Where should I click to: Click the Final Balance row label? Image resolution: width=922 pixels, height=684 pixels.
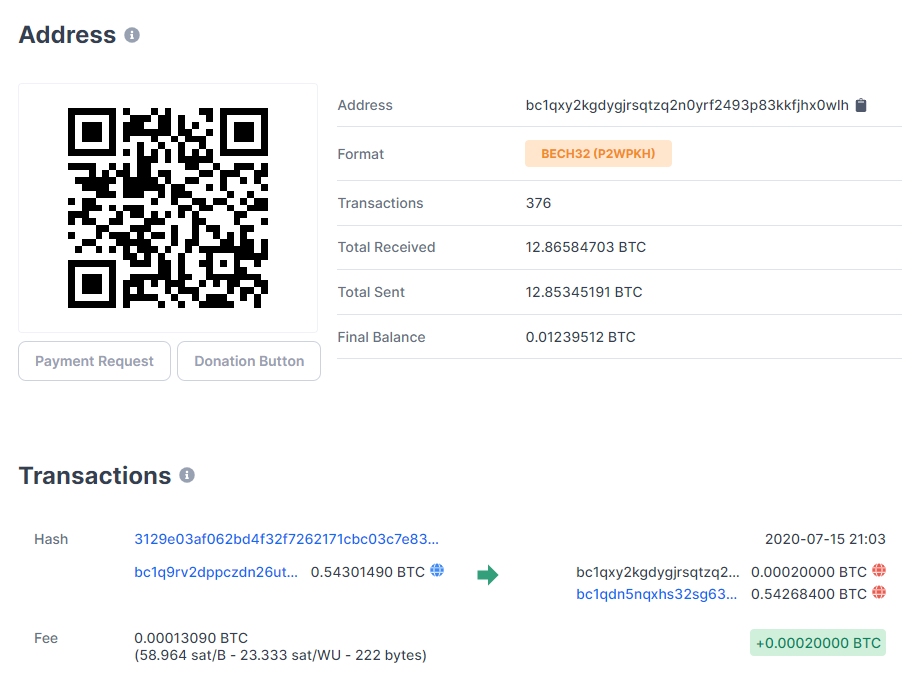[381, 337]
